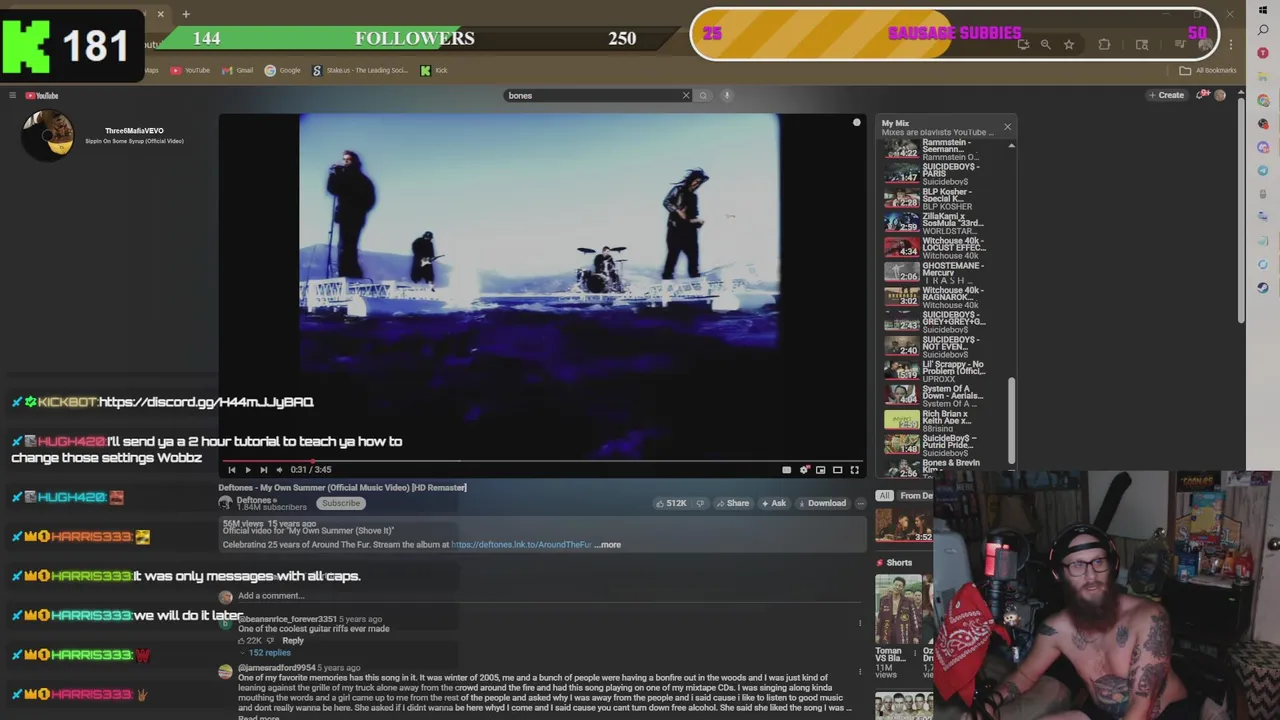Viewport: 1280px width, 720px height.
Task: Like the beansnrice_forever3351 comment
Action: pos(243,641)
